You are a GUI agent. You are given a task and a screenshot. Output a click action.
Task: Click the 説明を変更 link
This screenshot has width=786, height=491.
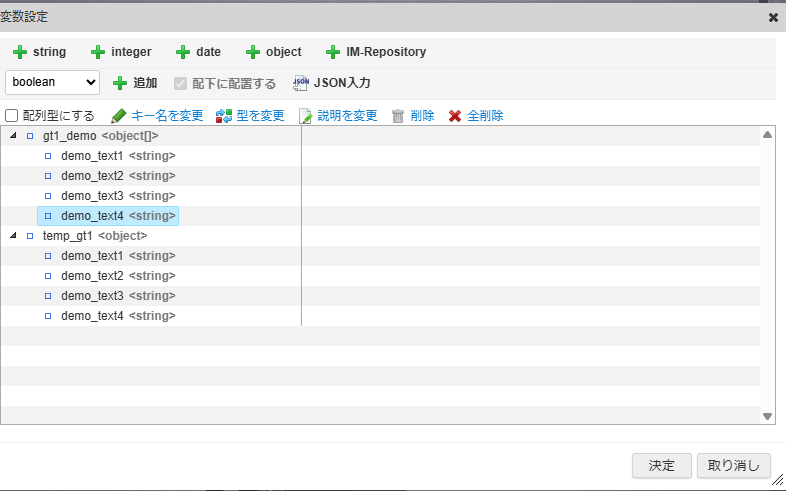click(x=347, y=116)
